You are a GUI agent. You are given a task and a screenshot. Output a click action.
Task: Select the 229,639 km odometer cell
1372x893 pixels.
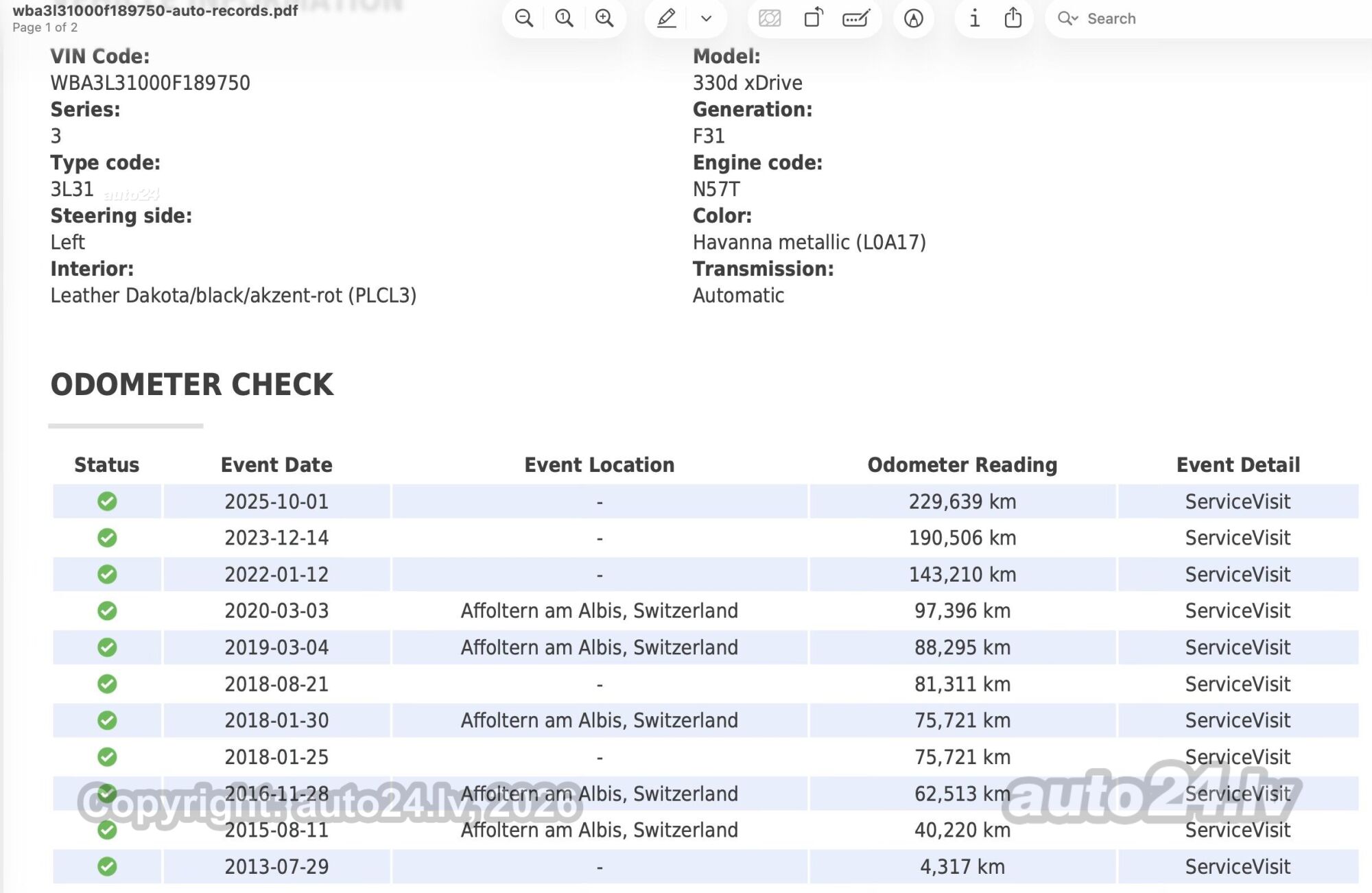pyautogui.click(x=962, y=501)
